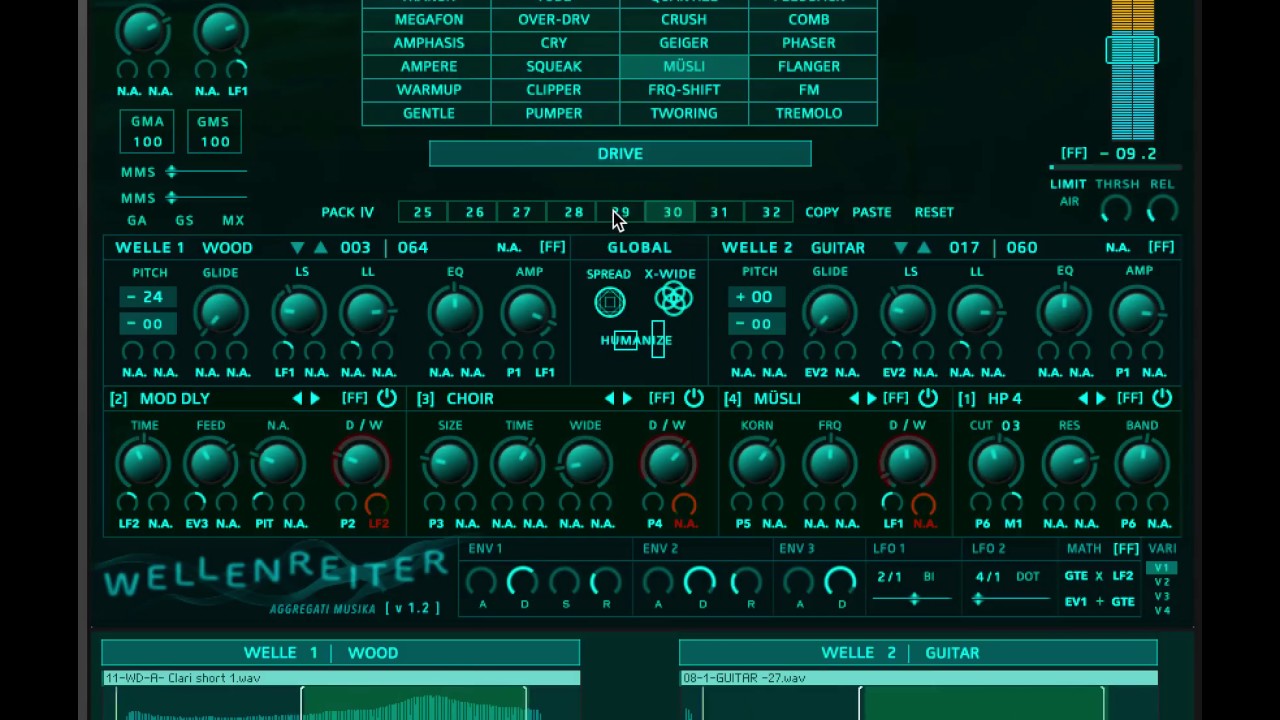1280x720 pixels.
Task: Select variation V 1 under VARI
Action: [1161, 568]
